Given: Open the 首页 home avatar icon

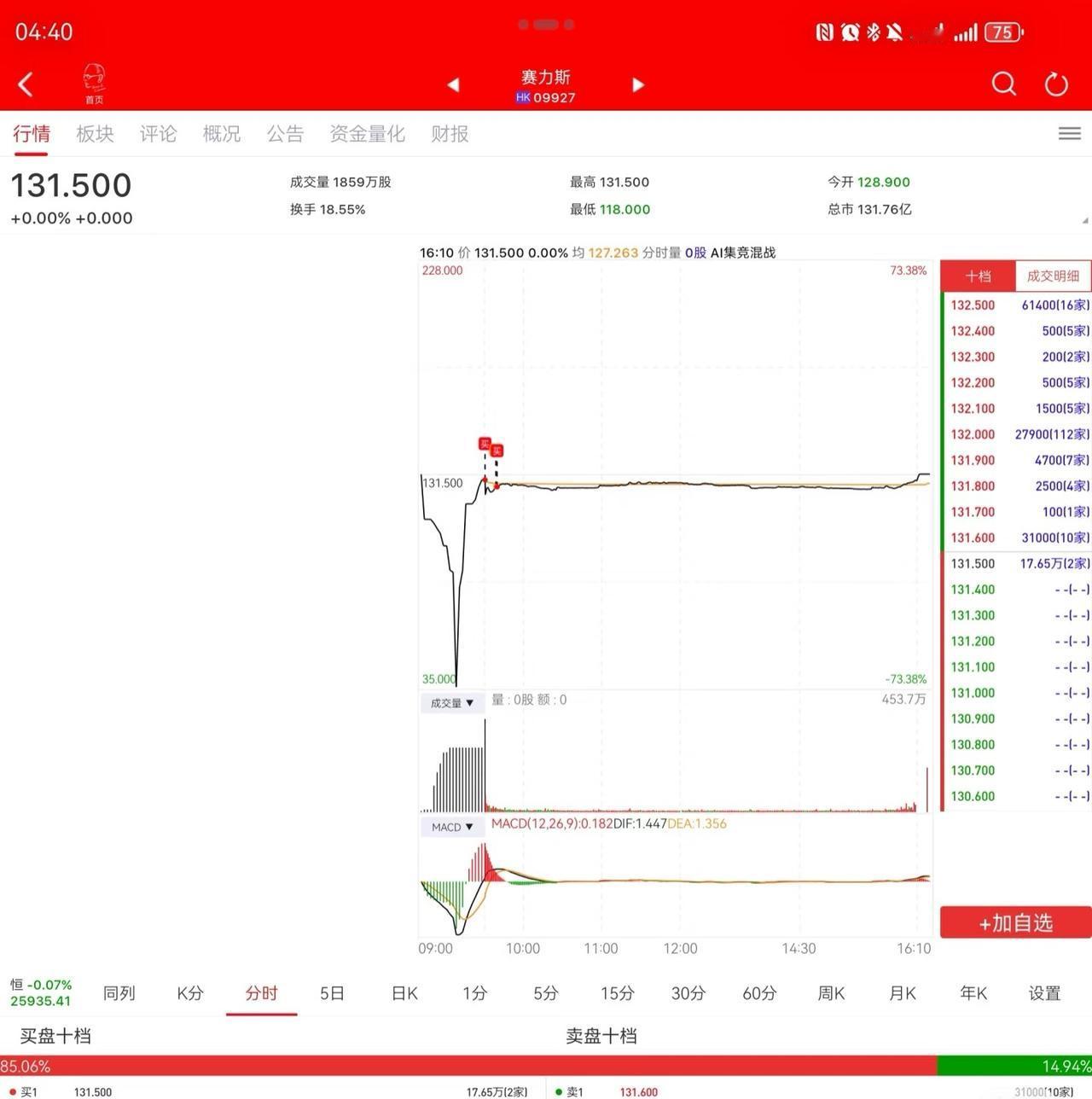Looking at the screenshot, I should click(94, 84).
